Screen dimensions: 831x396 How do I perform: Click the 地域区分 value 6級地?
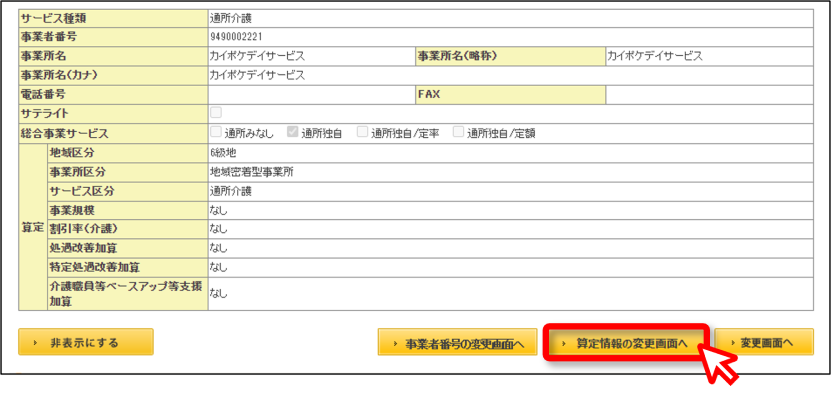coord(223,153)
